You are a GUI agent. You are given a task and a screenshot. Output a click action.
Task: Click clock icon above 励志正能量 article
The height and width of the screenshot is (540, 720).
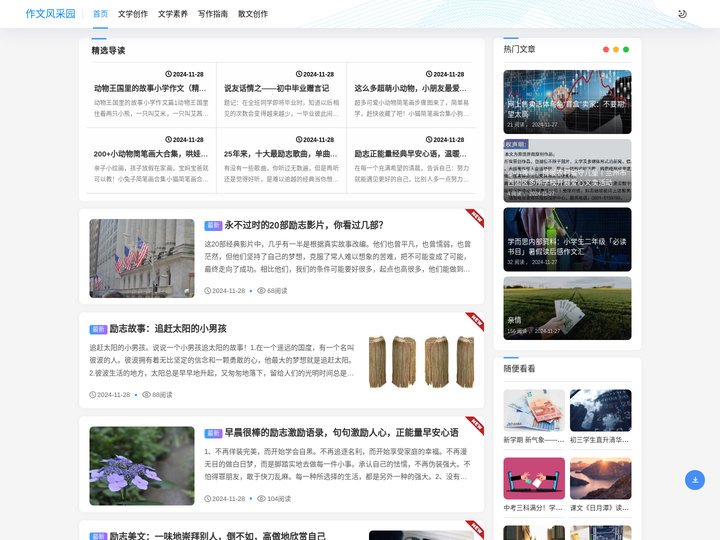coord(429,140)
